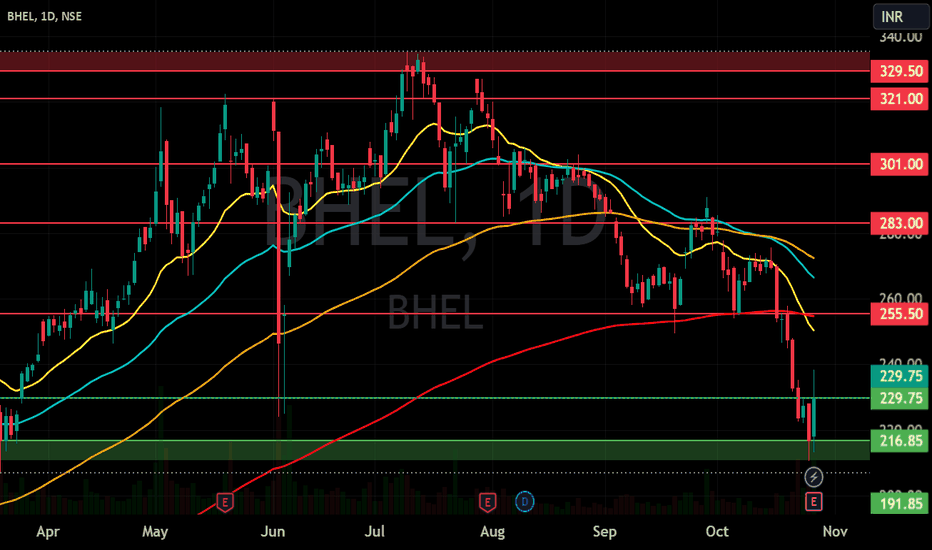Viewport: 932px width, 550px height.
Task: Click the bright green 229.75 line label
Action: click(x=900, y=398)
